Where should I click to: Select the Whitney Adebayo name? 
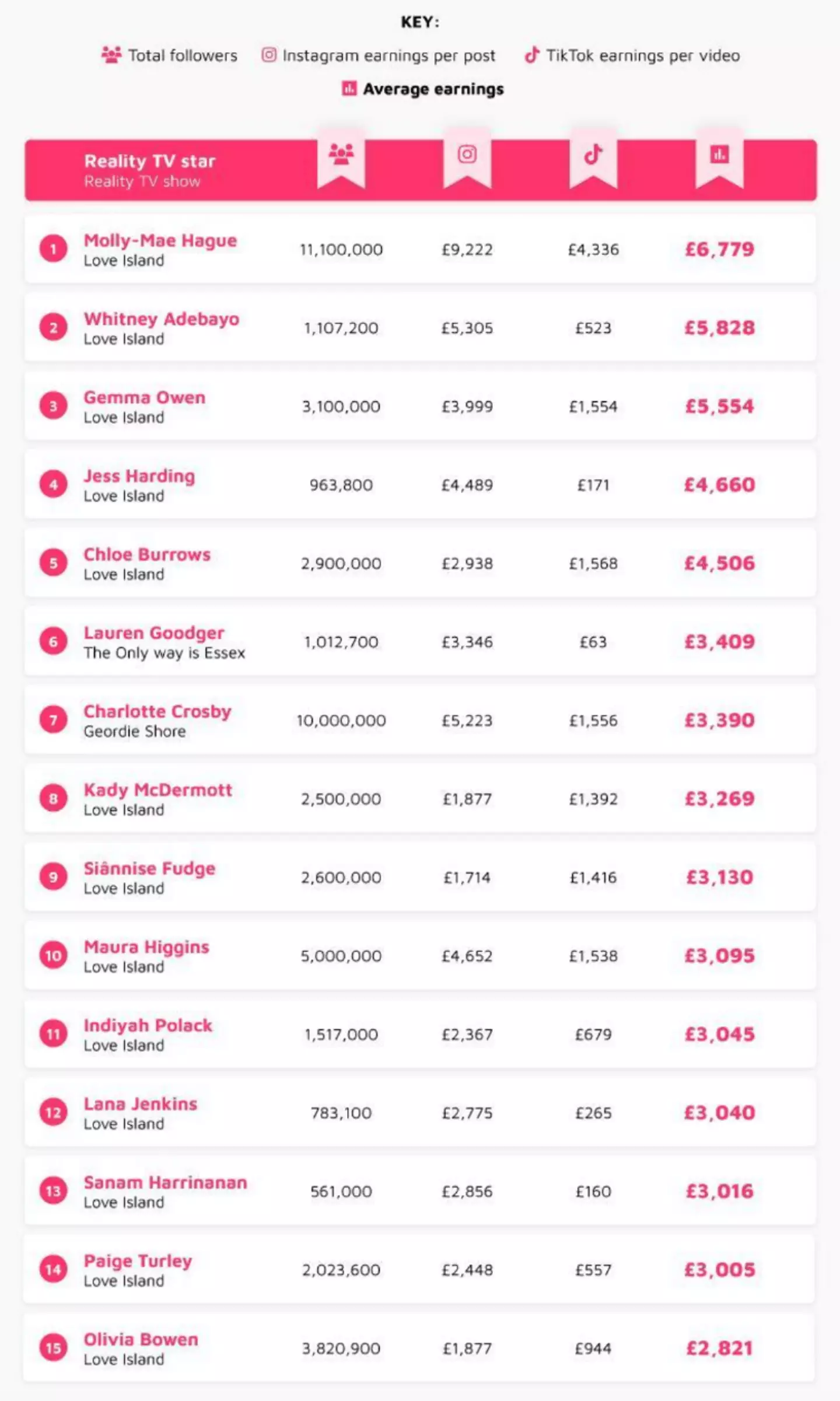pos(162,319)
